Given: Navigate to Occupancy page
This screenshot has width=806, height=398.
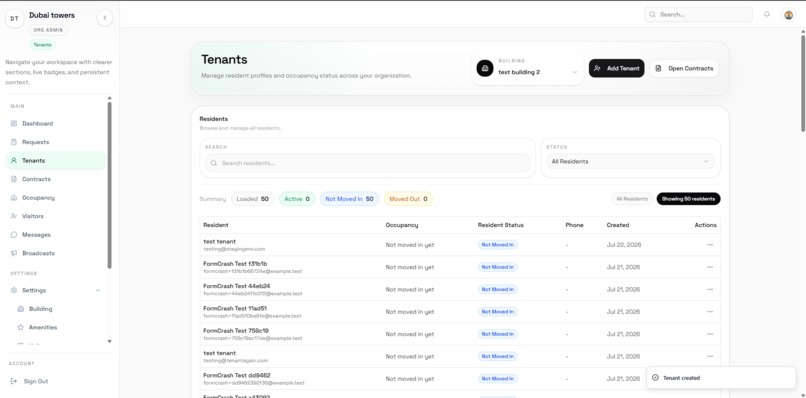Looking at the screenshot, I should coord(56,197).
